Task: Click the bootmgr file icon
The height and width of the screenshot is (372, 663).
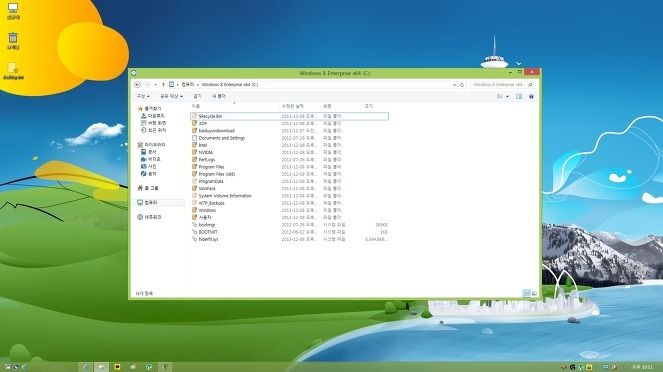Action: [195, 225]
